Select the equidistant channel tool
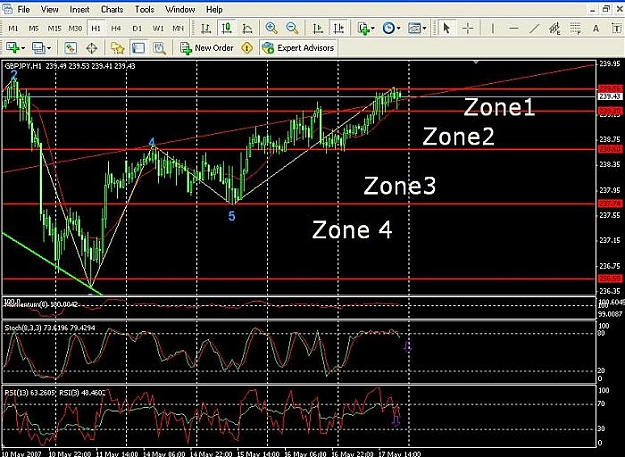Image resolution: width=625 pixels, height=457 pixels. [x=554, y=28]
